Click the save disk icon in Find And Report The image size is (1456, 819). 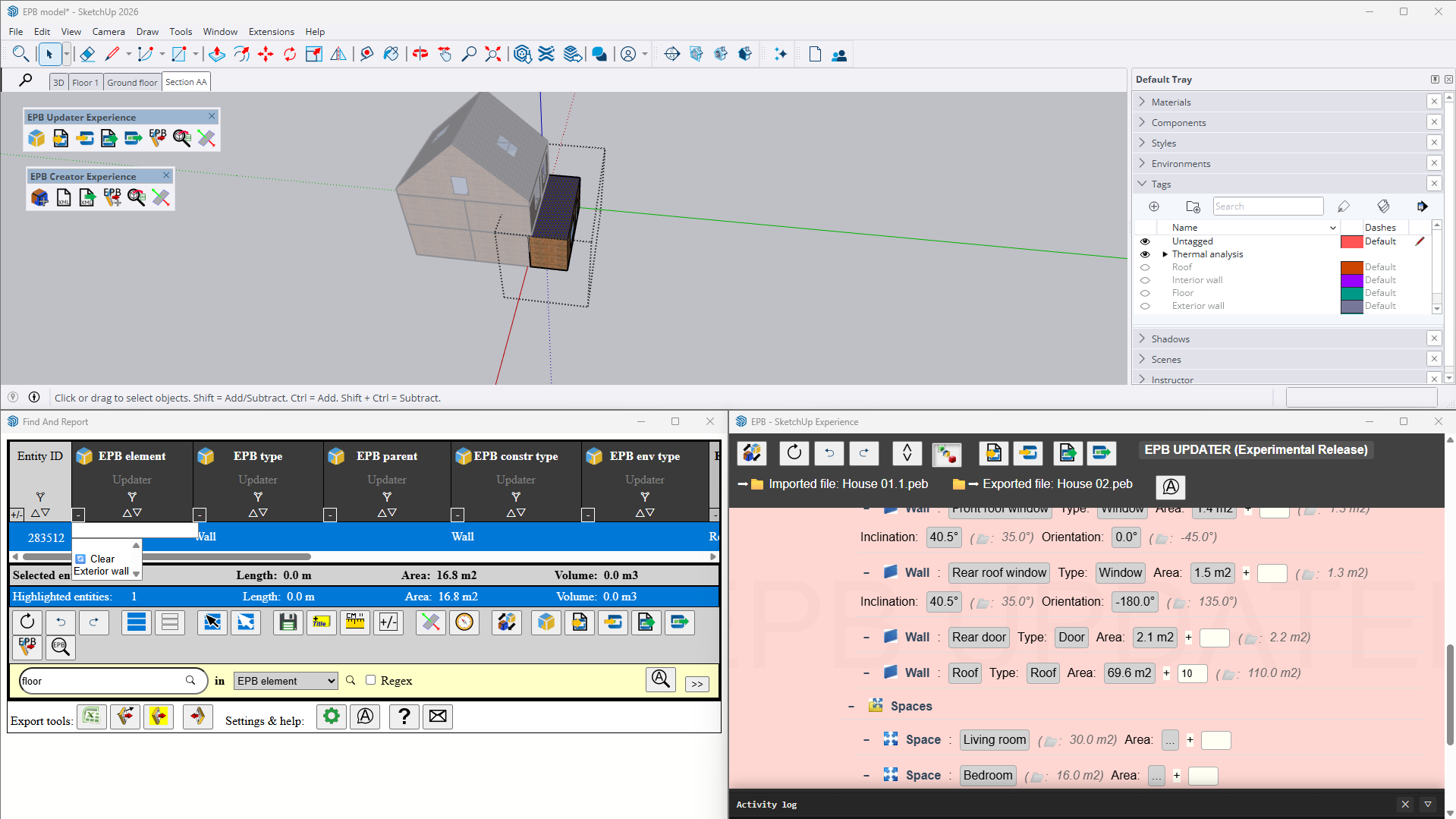click(x=288, y=622)
